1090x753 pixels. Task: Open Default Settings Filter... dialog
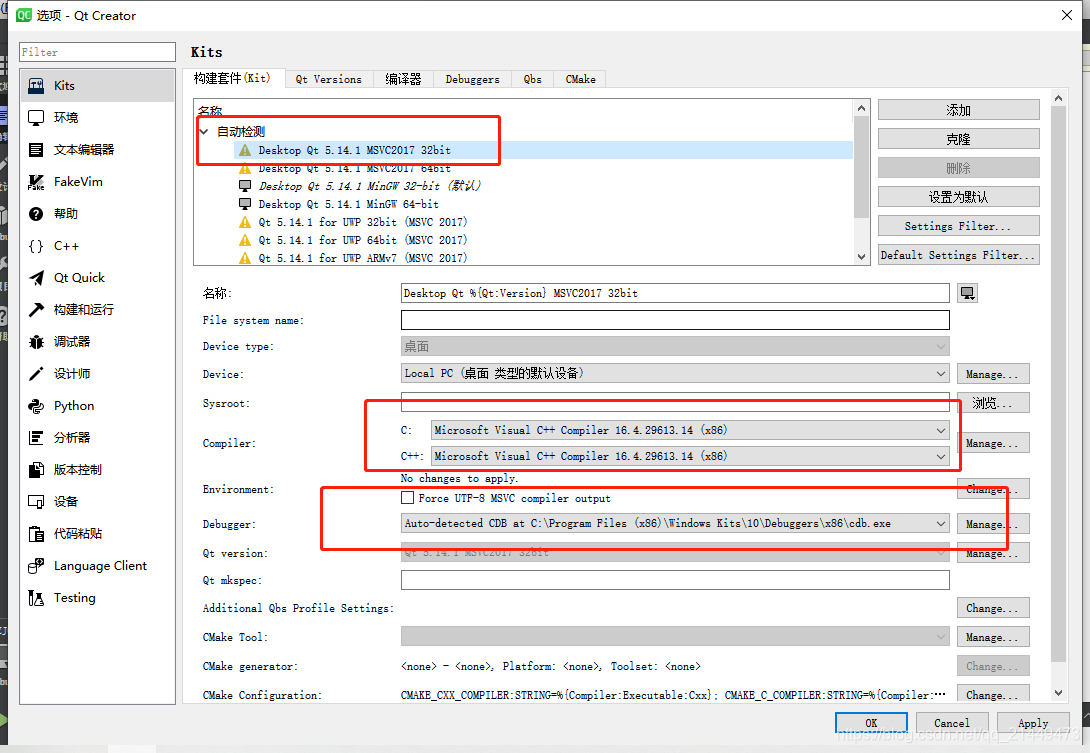click(x=959, y=255)
